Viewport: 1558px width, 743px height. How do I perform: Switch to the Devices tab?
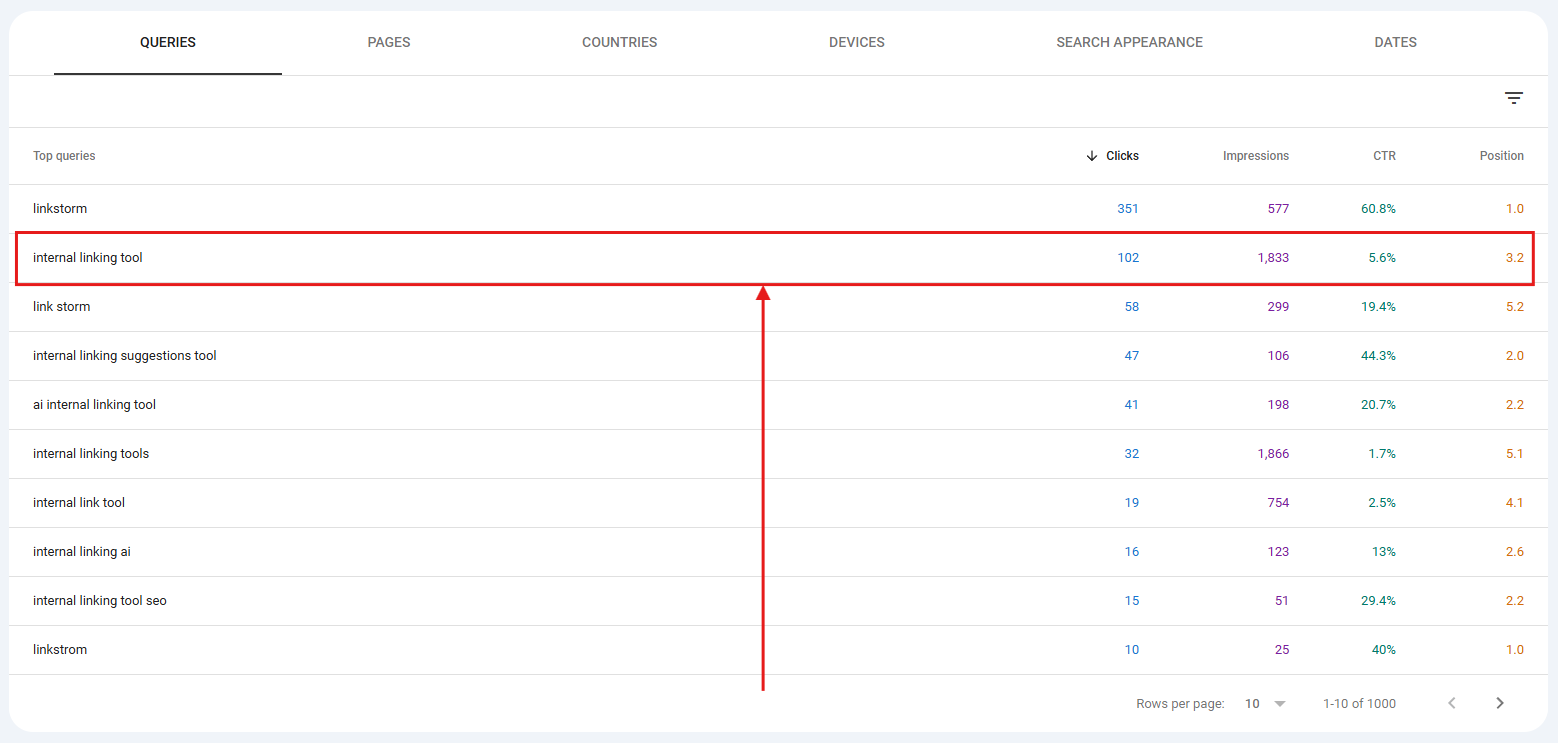(857, 43)
